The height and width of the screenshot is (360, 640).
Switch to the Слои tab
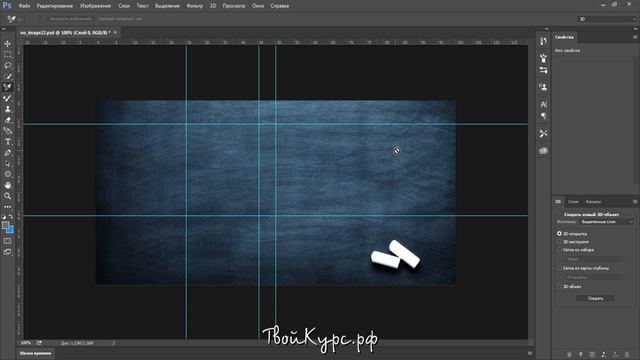573,202
